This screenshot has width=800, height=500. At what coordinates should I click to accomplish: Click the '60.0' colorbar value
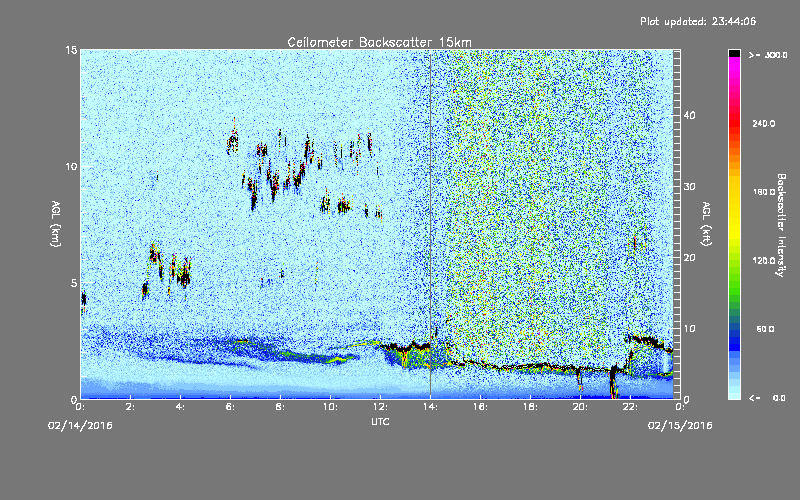pyautogui.click(x=765, y=329)
